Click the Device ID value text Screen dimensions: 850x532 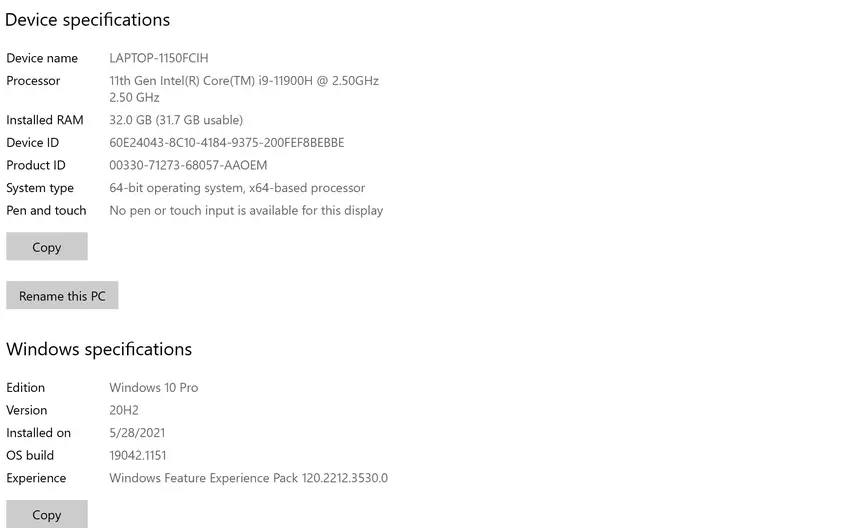[227, 143]
